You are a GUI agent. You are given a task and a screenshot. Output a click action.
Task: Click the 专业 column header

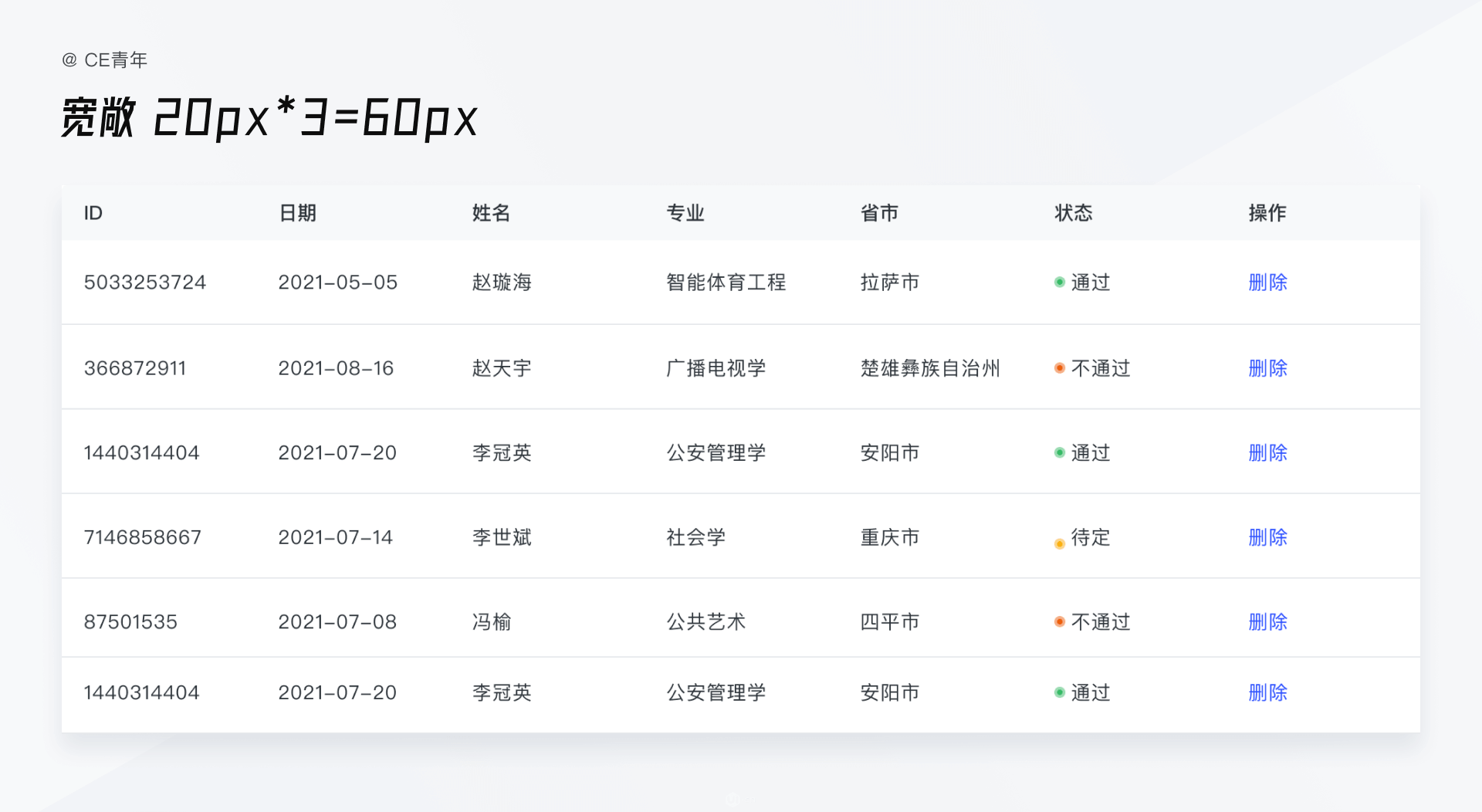click(x=685, y=213)
